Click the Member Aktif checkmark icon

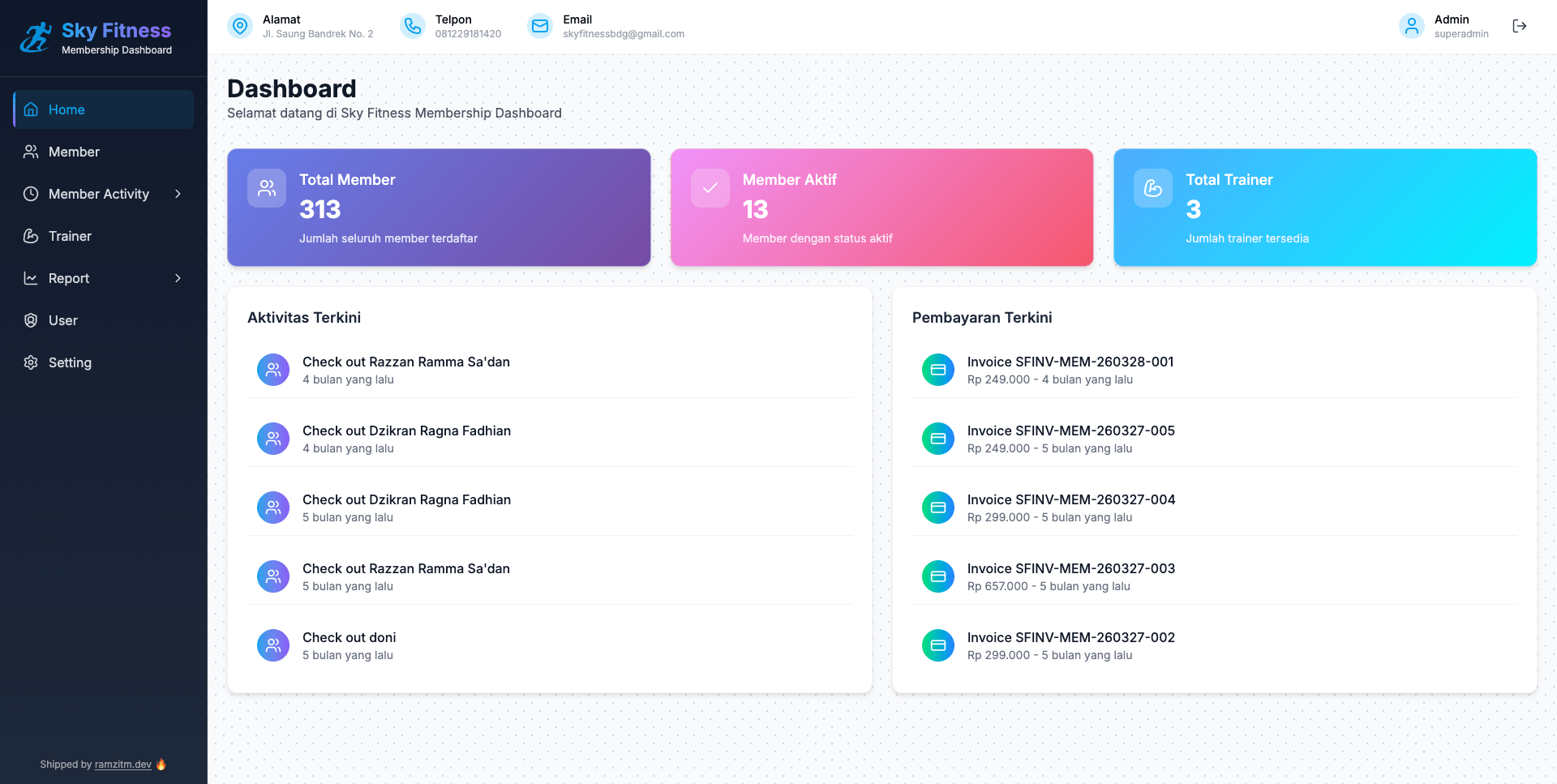click(710, 188)
